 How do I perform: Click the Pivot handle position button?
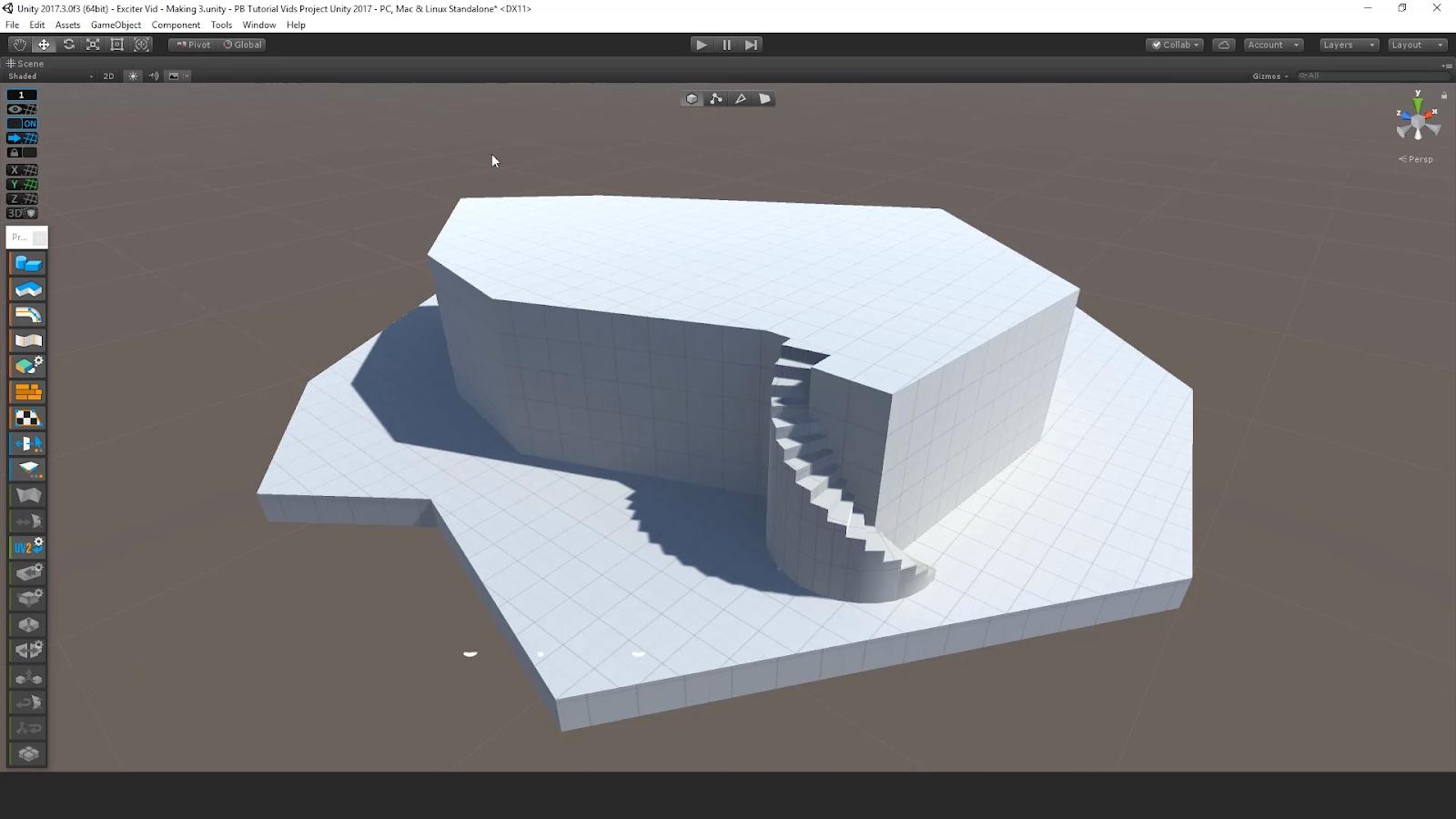click(193, 45)
